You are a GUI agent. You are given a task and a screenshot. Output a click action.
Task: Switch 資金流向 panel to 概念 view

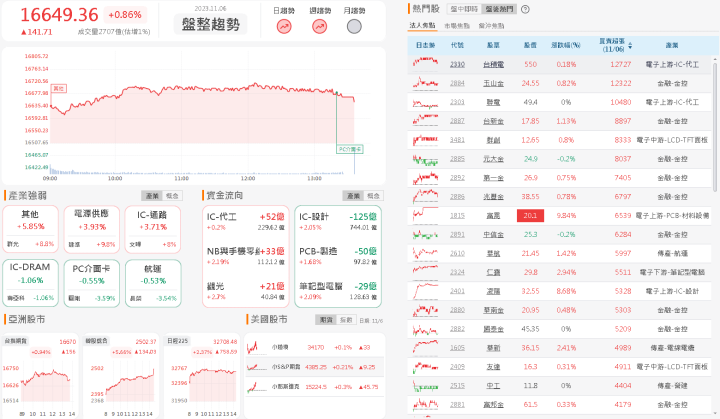373,196
